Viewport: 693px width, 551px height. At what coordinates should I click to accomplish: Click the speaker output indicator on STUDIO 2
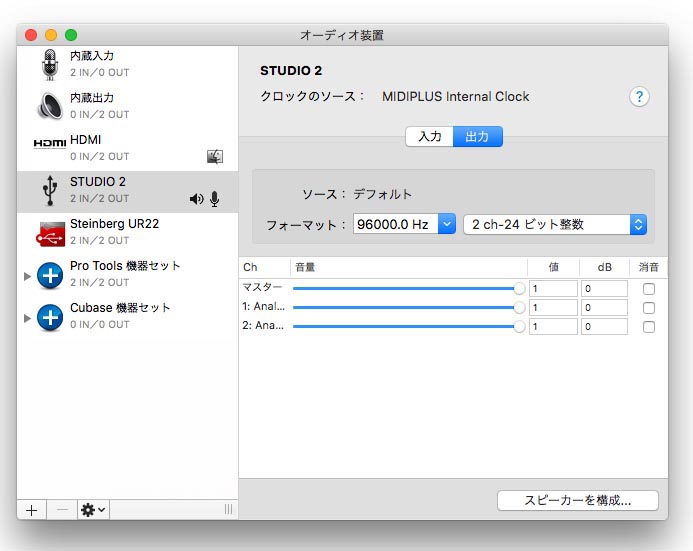tap(196, 199)
